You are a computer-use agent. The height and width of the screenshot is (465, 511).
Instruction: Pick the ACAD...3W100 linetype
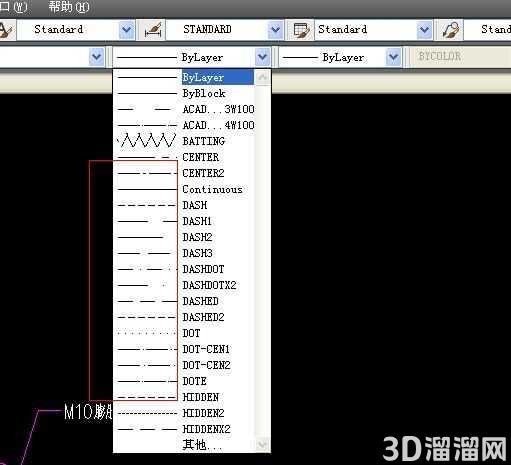tap(184, 109)
